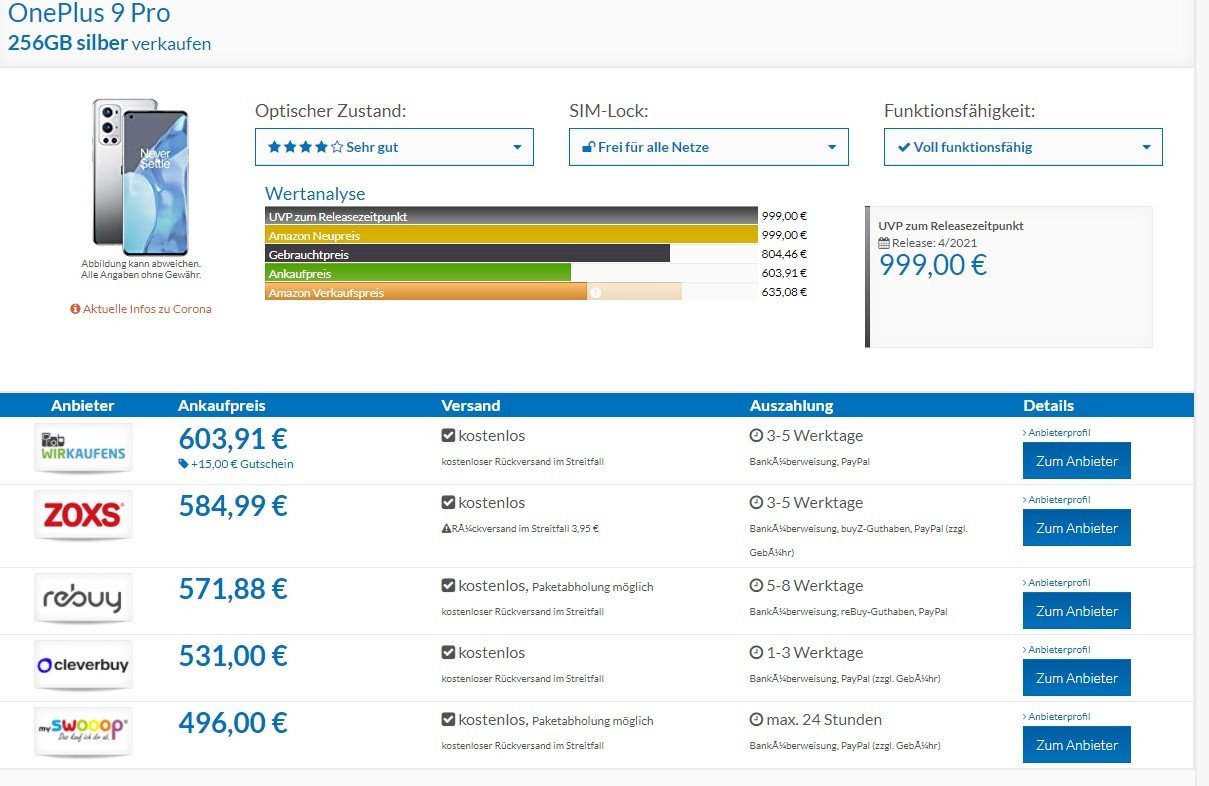Click the Auszahlung column header
Viewport: 1209px width, 786px height.
click(x=791, y=405)
